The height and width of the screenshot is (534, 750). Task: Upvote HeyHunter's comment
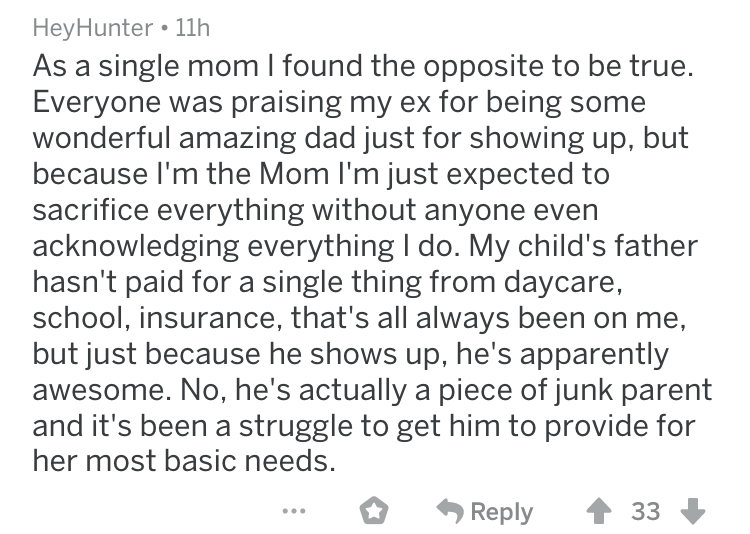(x=599, y=512)
